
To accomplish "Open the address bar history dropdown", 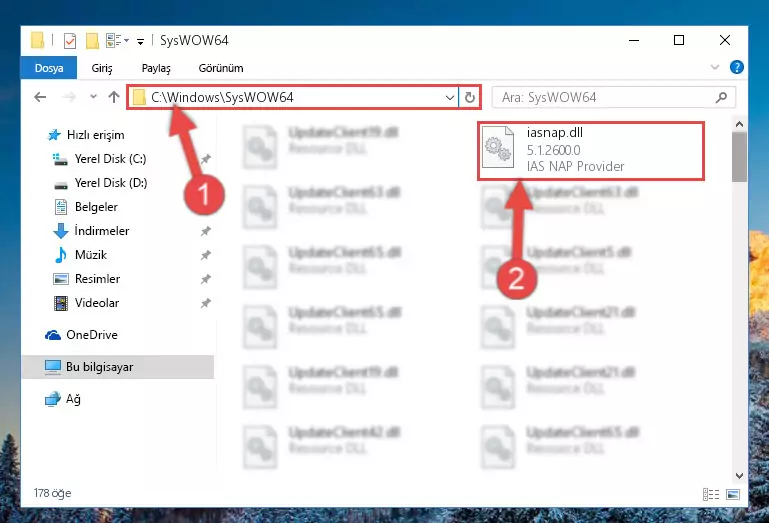I will point(449,98).
